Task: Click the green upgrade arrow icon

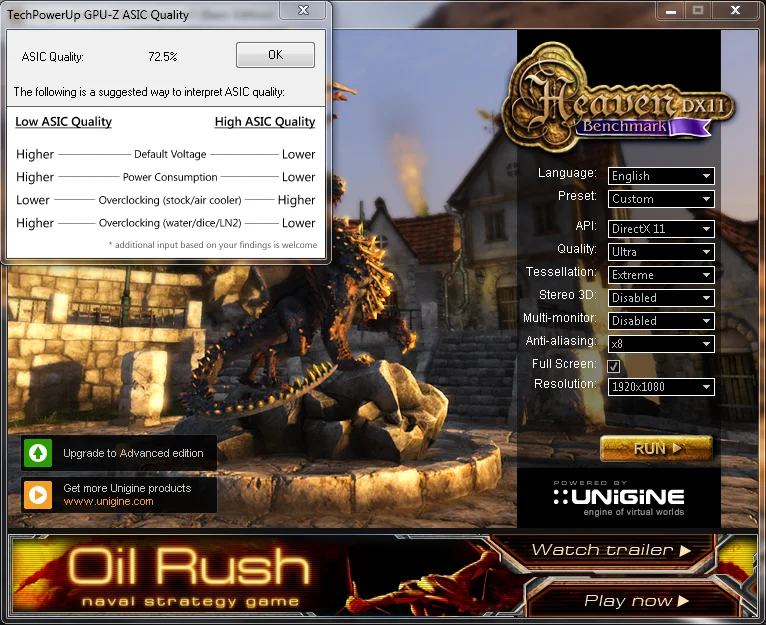Action: pos(38,453)
